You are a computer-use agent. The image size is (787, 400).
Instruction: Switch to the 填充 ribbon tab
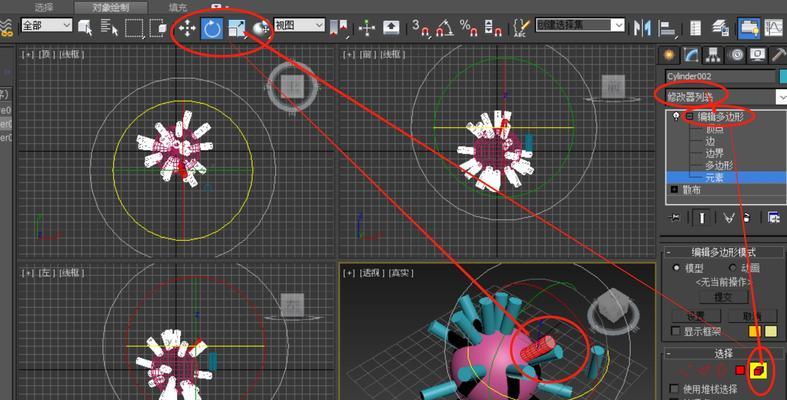click(178, 8)
